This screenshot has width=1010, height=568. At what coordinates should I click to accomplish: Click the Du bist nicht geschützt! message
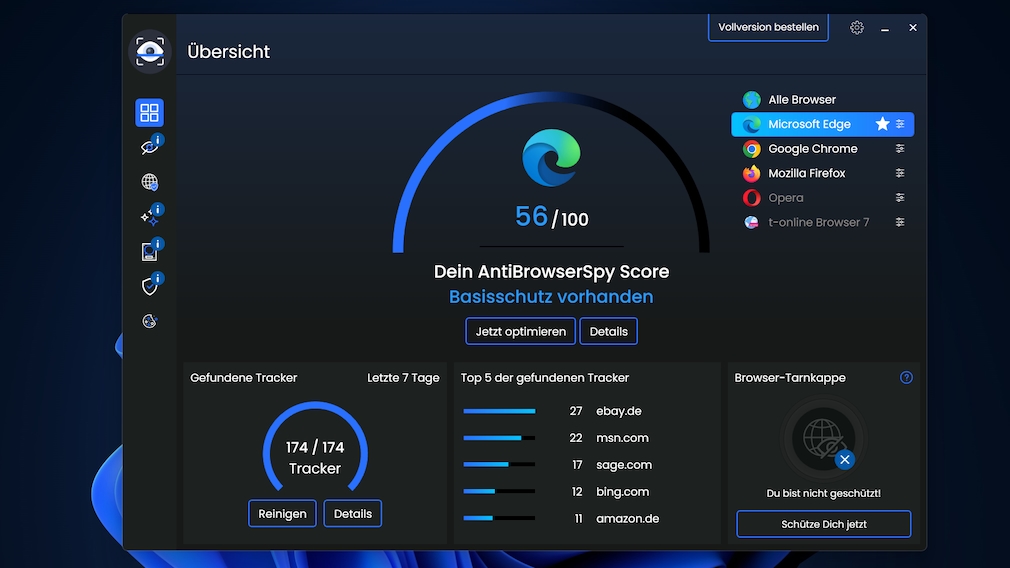[823, 493]
